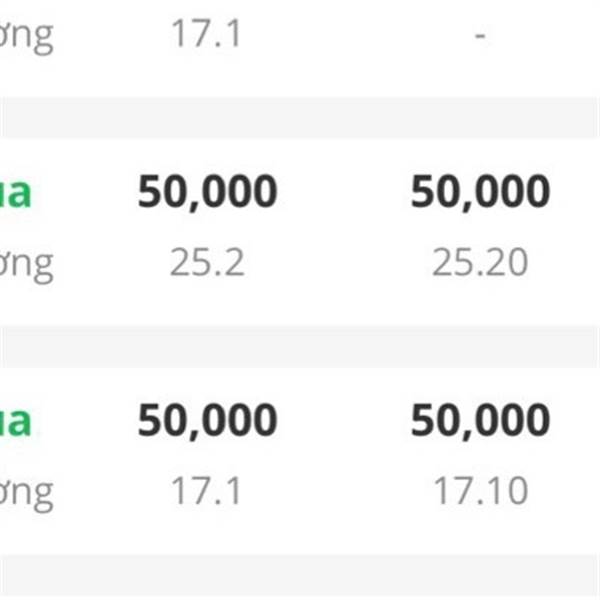Click the gray 17.10 value
Viewport: 600px width, 600px height.
(x=481, y=491)
